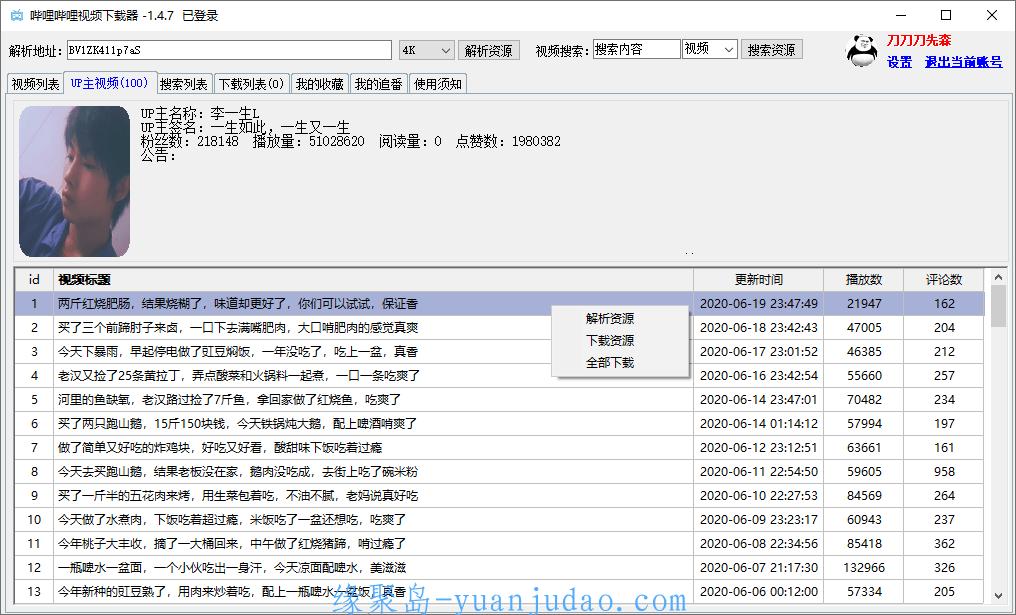Screen dimensions: 1016x615
Task: Select row 买了三个前蹄肘子来卤
Action: pos(500,327)
